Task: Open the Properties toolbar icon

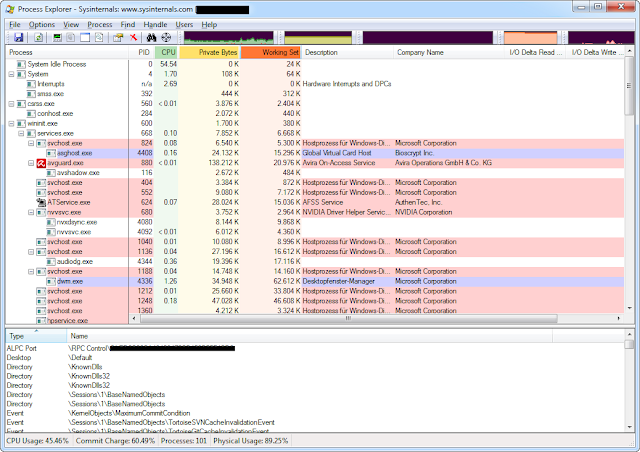Action: [118, 38]
